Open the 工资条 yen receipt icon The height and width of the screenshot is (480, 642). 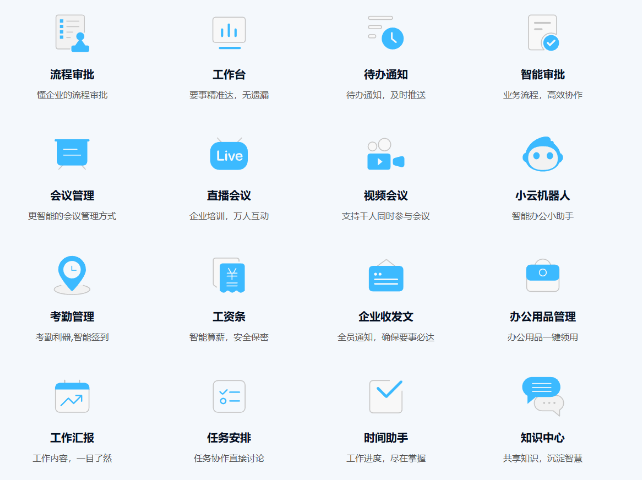click(229, 275)
